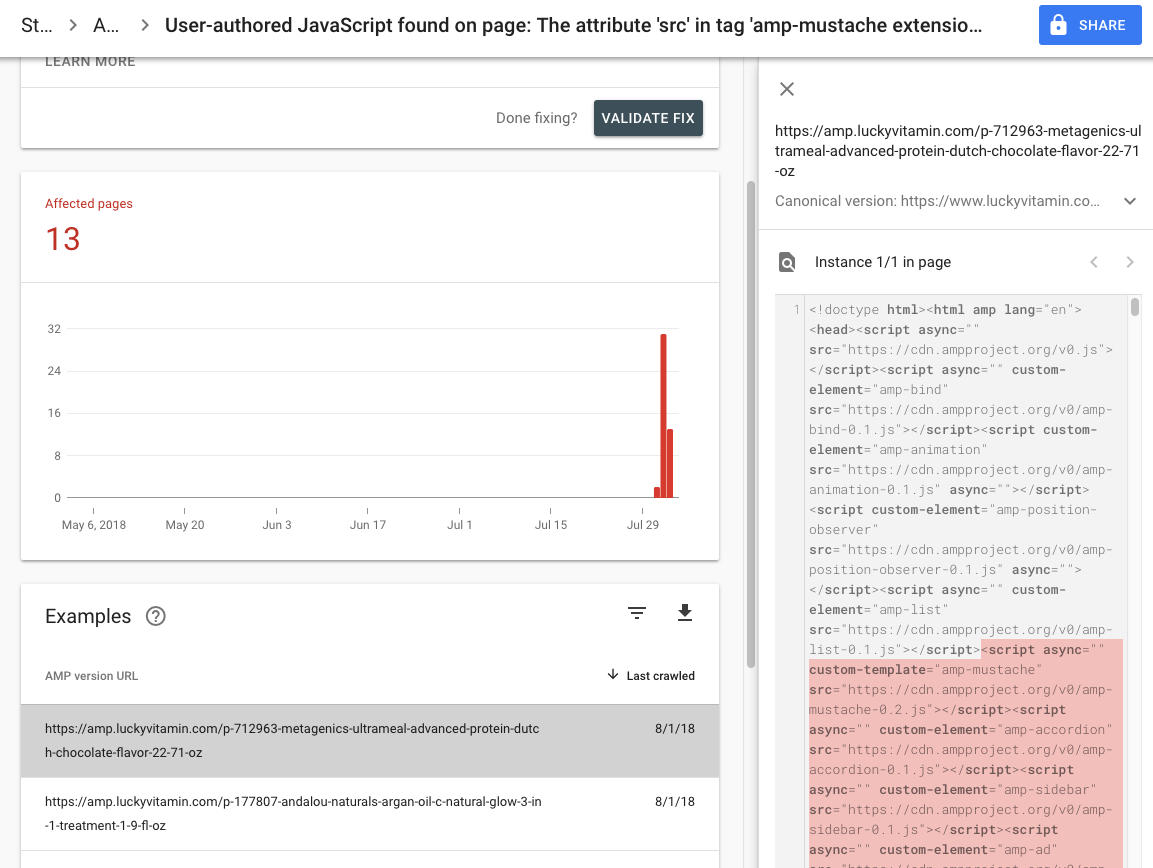Click the Canonical version text
Image resolution: width=1153 pixels, height=868 pixels.
tap(937, 201)
